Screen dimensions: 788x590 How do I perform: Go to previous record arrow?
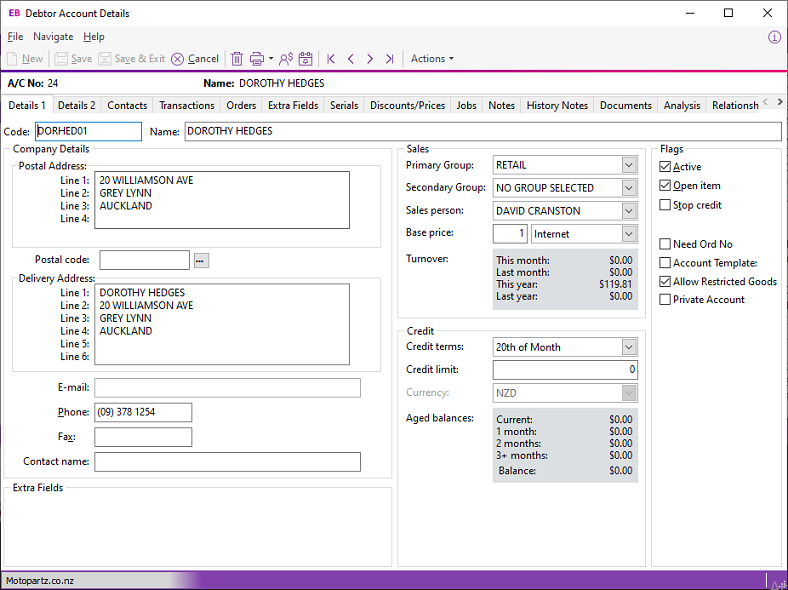point(350,59)
